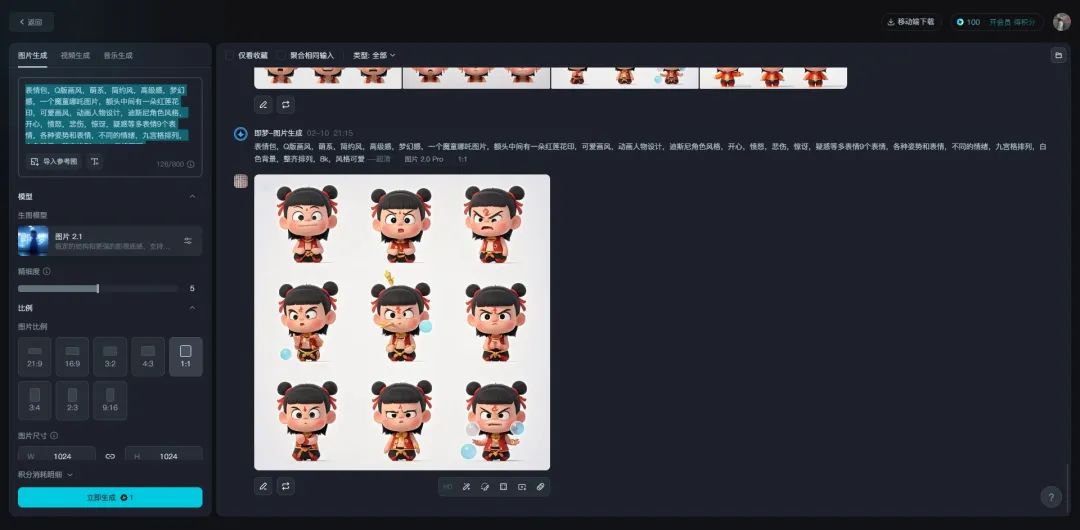The image size is (1080, 530).
Task: Select the 2:3 aspect ratio
Action: coord(72,400)
